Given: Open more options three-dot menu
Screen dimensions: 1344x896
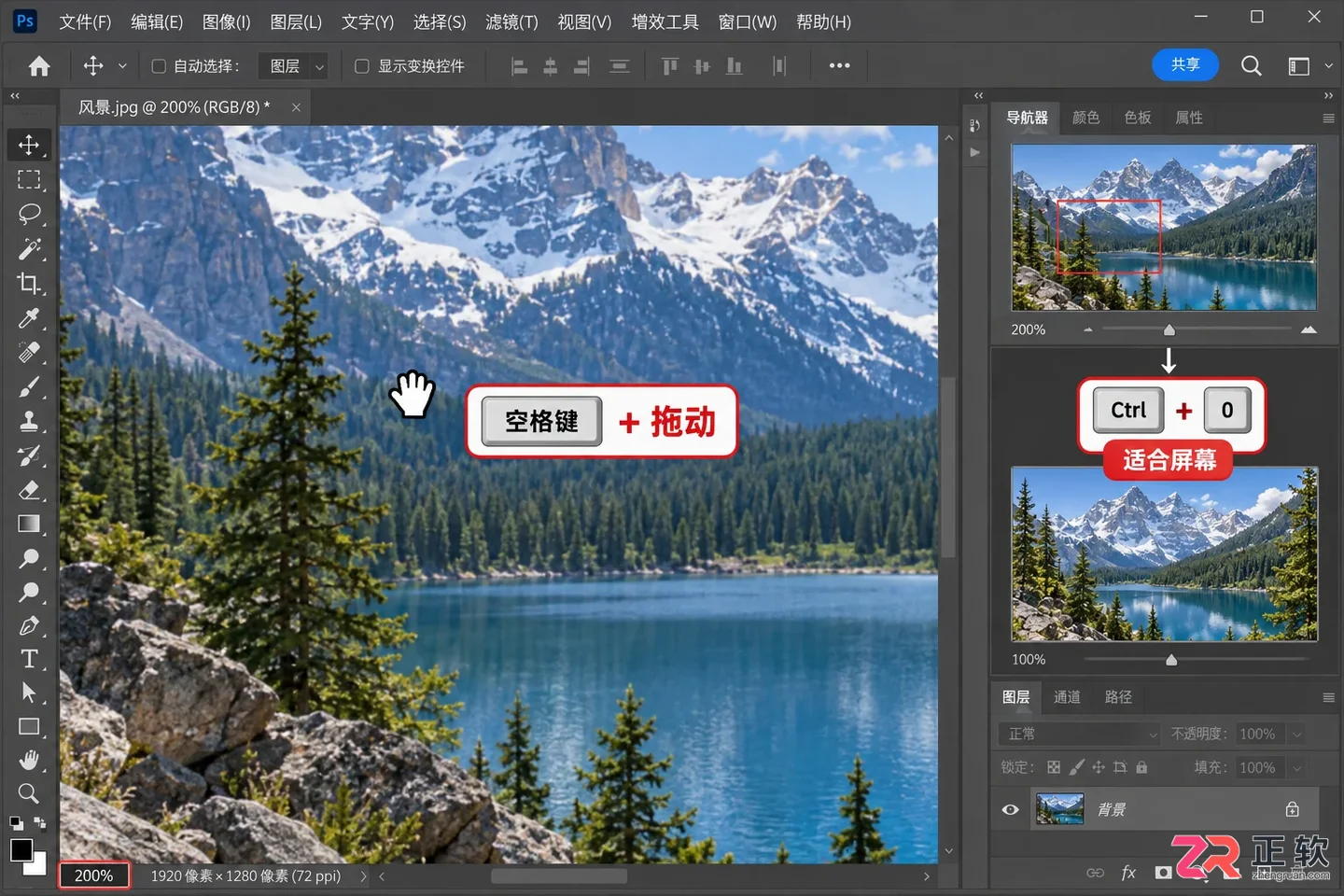Looking at the screenshot, I should coord(839,65).
